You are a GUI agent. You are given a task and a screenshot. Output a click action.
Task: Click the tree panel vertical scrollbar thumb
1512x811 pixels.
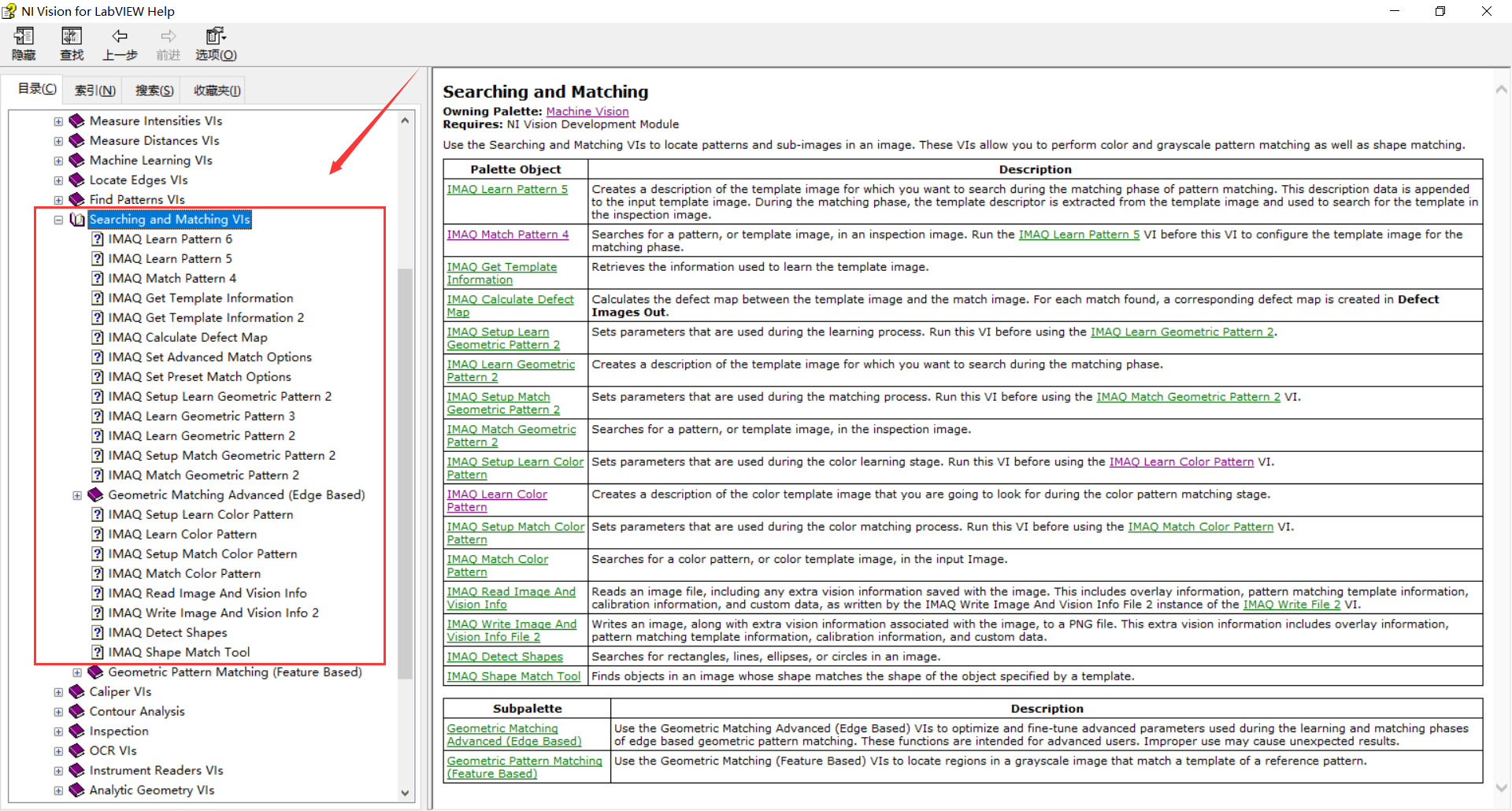[405, 472]
